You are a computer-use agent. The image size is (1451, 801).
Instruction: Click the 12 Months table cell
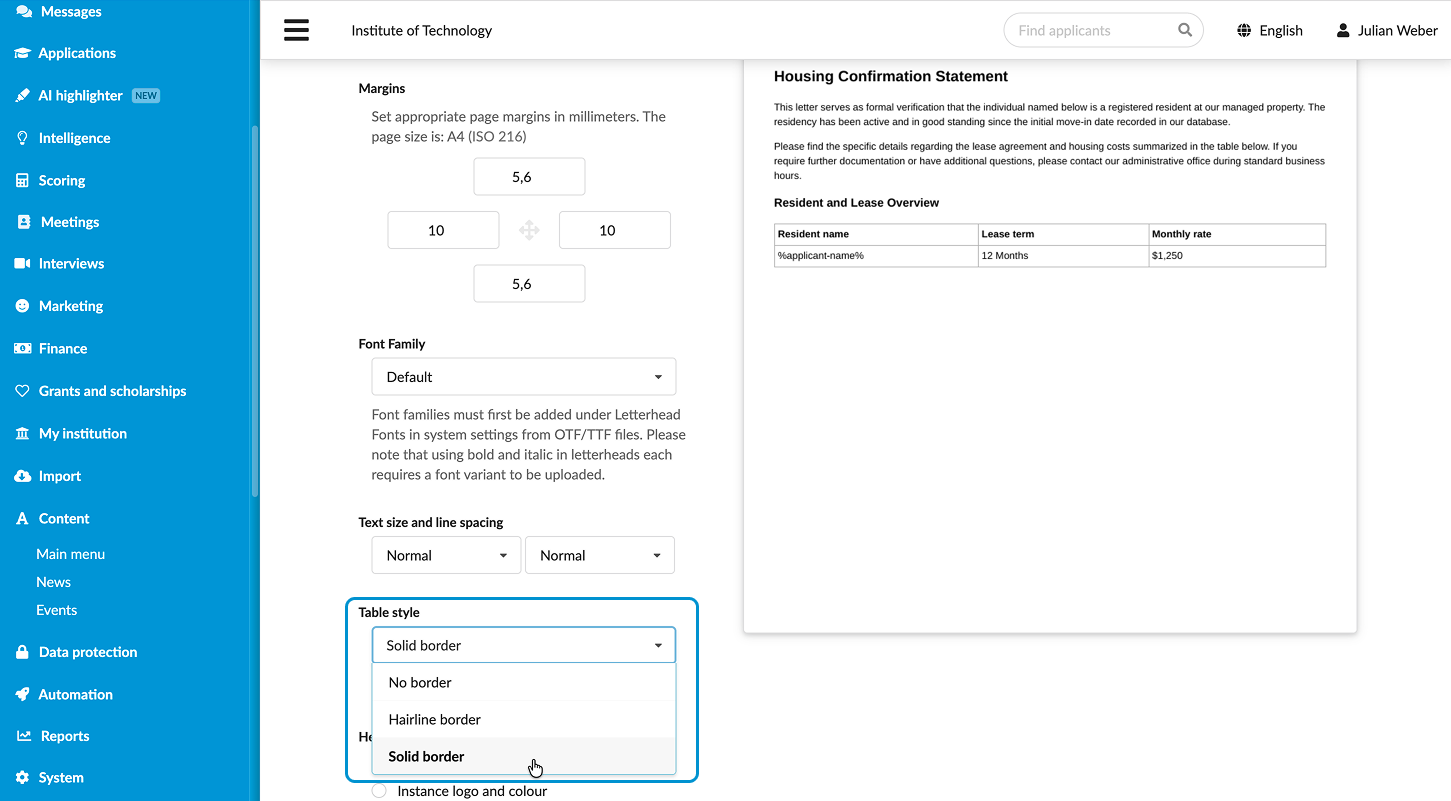(x=1064, y=256)
